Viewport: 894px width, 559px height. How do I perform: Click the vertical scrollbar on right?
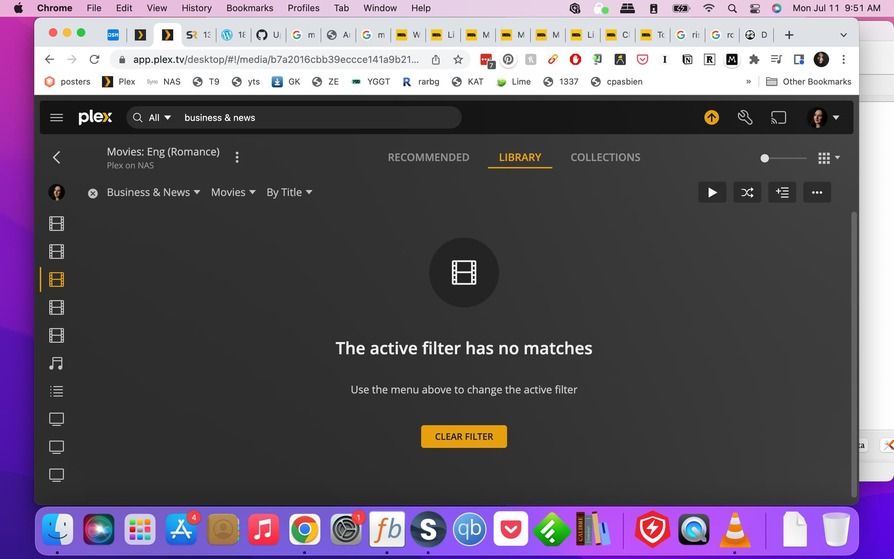[x=854, y=354]
